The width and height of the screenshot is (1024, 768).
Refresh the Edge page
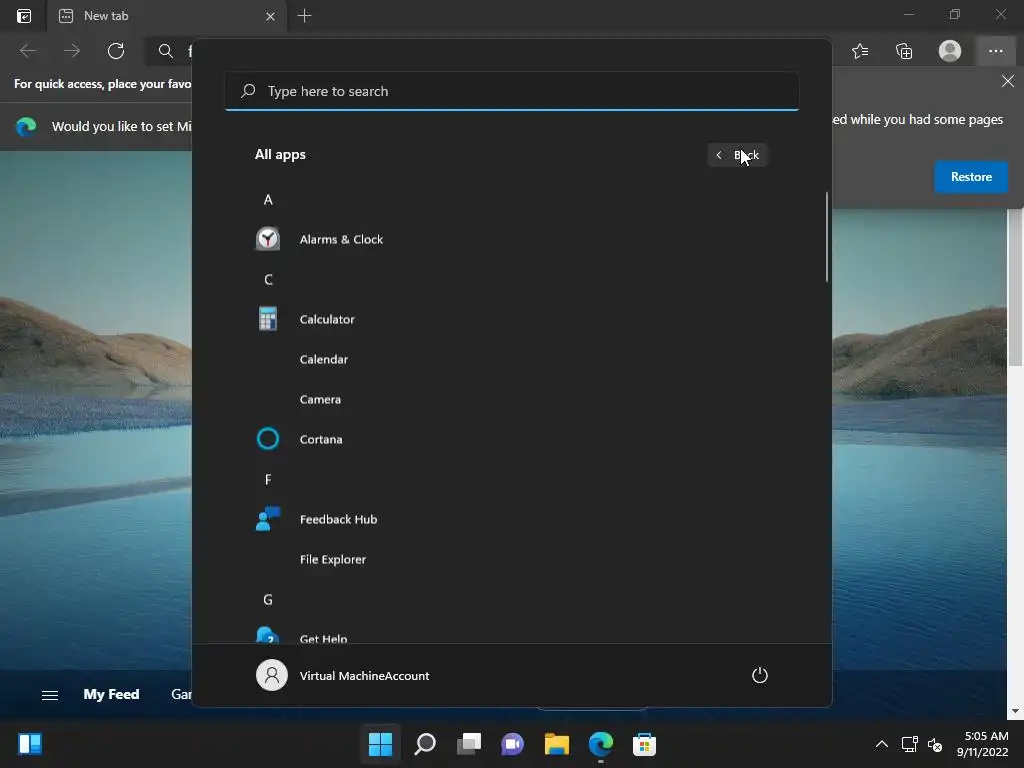116,51
